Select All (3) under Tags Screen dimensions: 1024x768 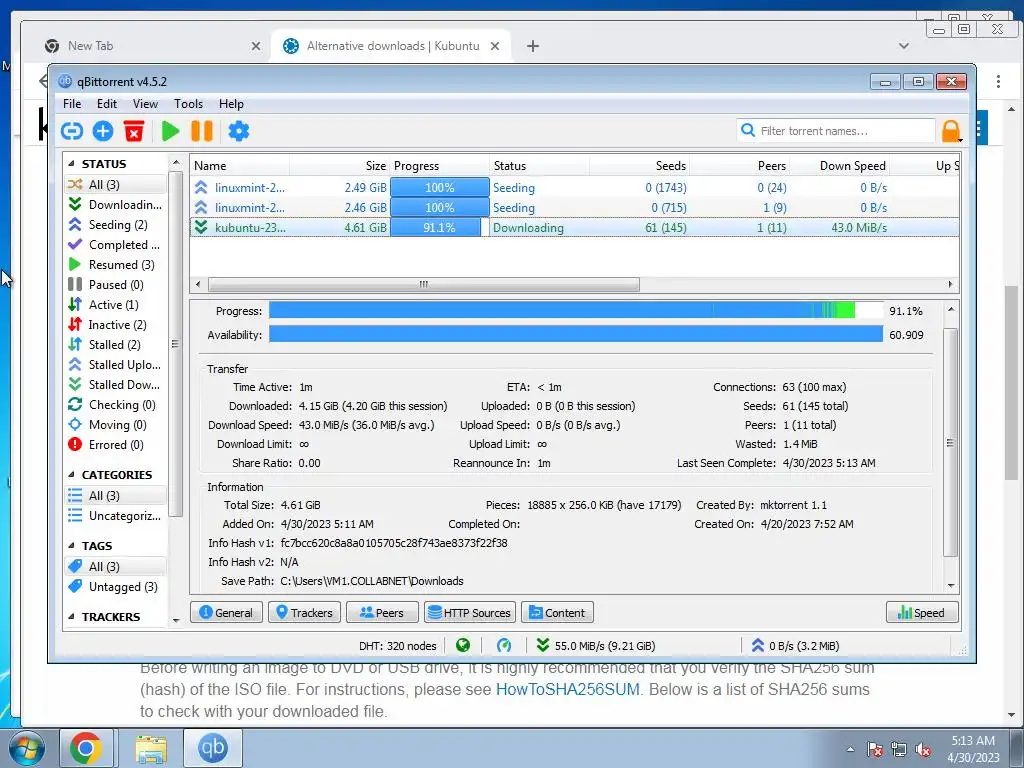point(116,567)
